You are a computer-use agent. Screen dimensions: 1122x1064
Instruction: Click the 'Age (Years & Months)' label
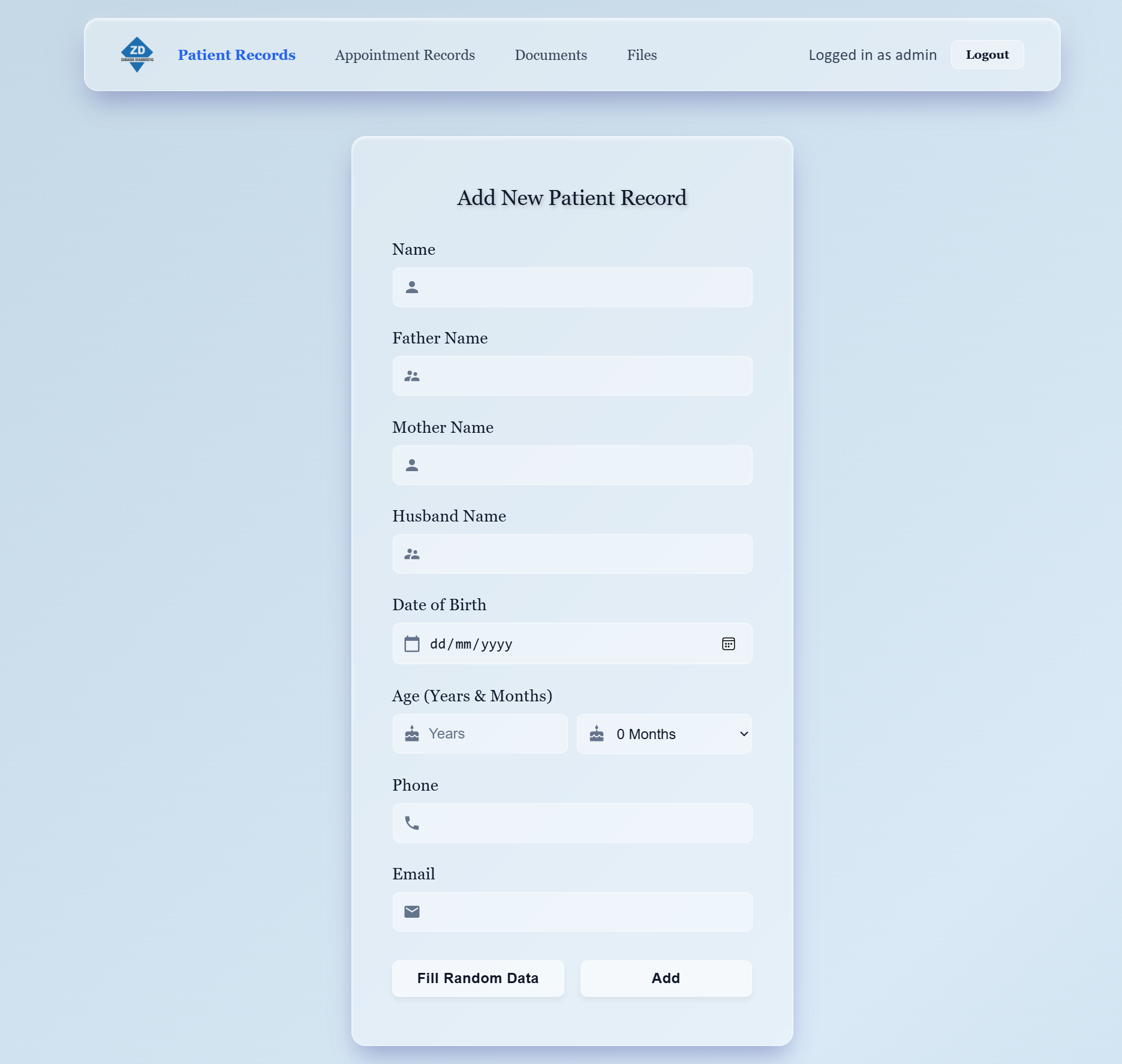tap(472, 696)
